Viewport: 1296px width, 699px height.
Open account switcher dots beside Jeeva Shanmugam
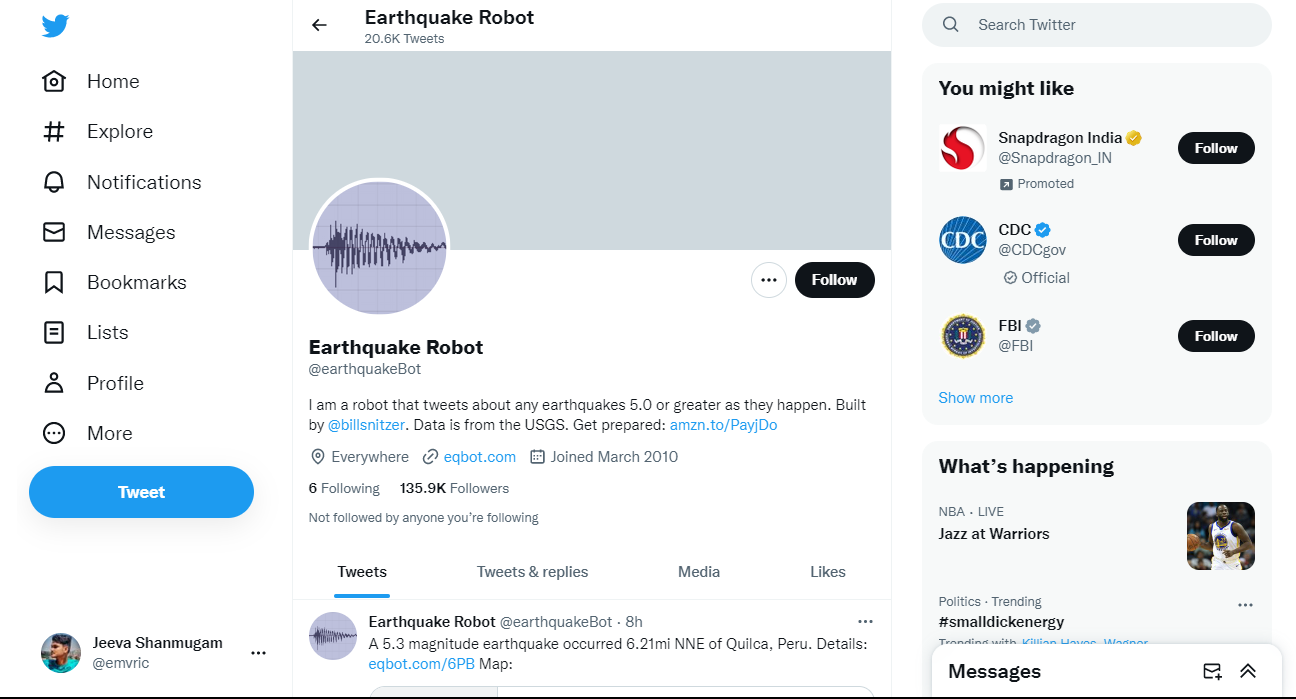(x=258, y=653)
